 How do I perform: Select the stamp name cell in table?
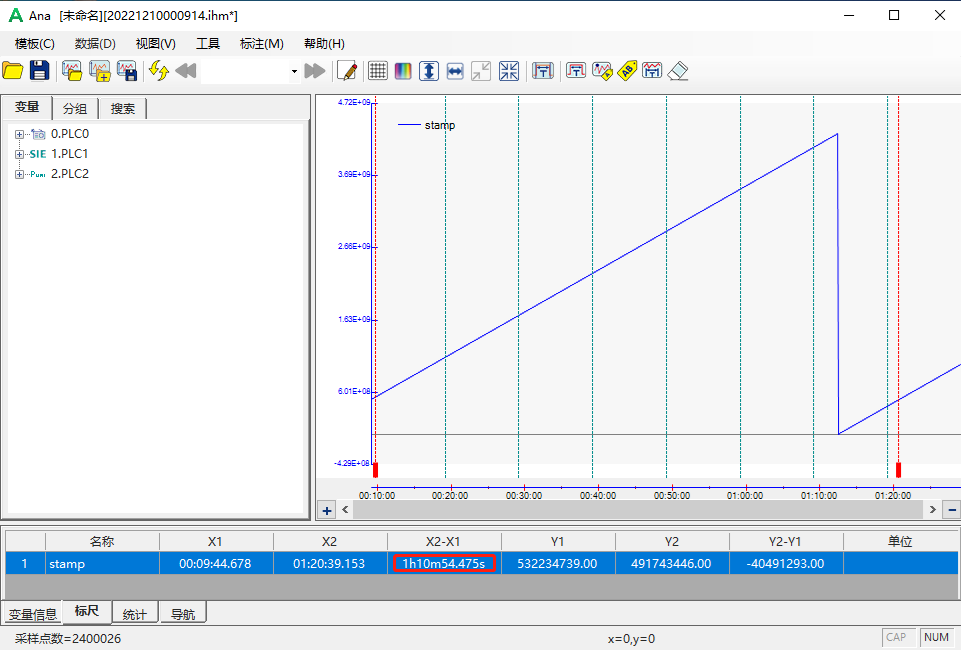tap(102, 563)
